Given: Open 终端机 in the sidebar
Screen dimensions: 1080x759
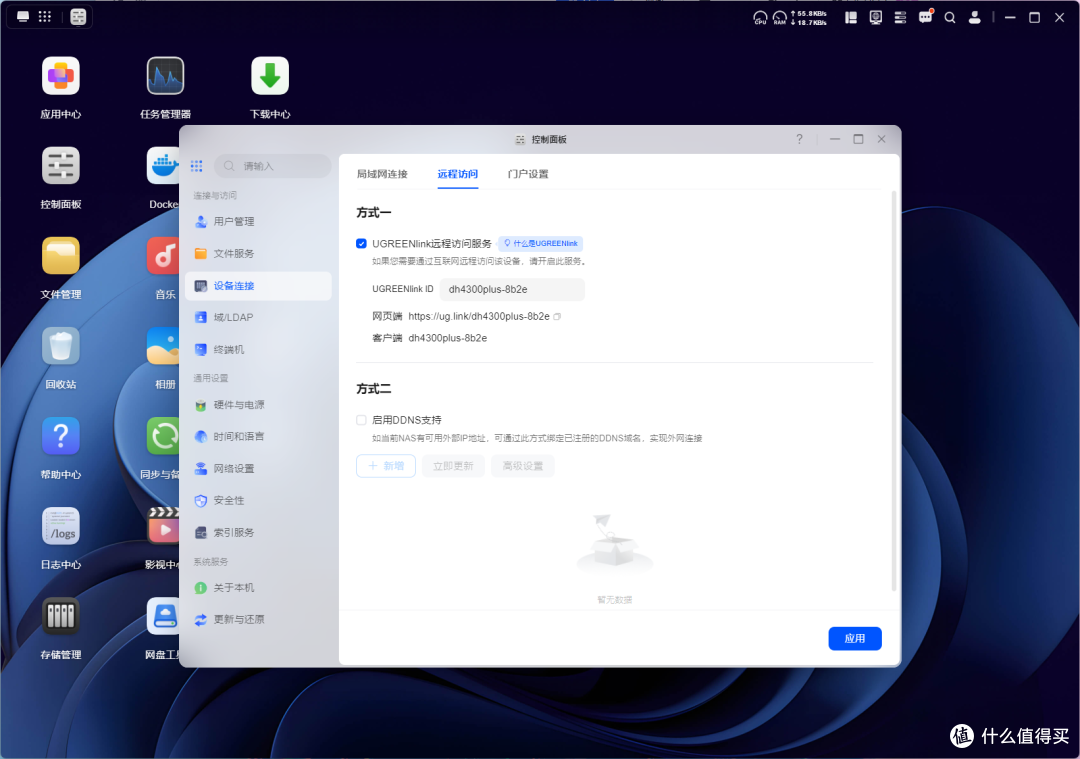Looking at the screenshot, I should click(x=258, y=350).
